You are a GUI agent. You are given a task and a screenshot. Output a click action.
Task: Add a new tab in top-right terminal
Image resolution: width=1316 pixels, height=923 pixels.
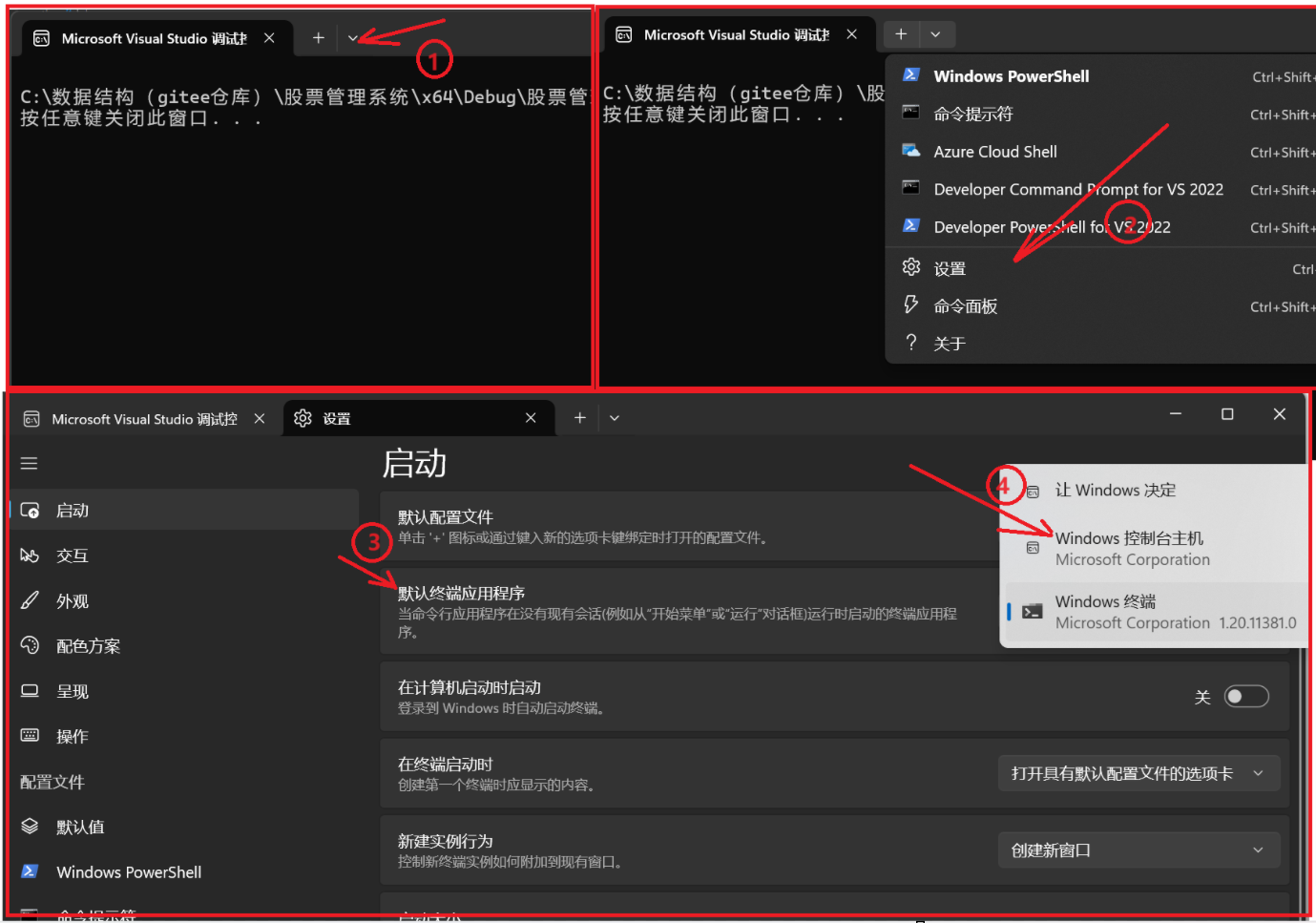901,34
